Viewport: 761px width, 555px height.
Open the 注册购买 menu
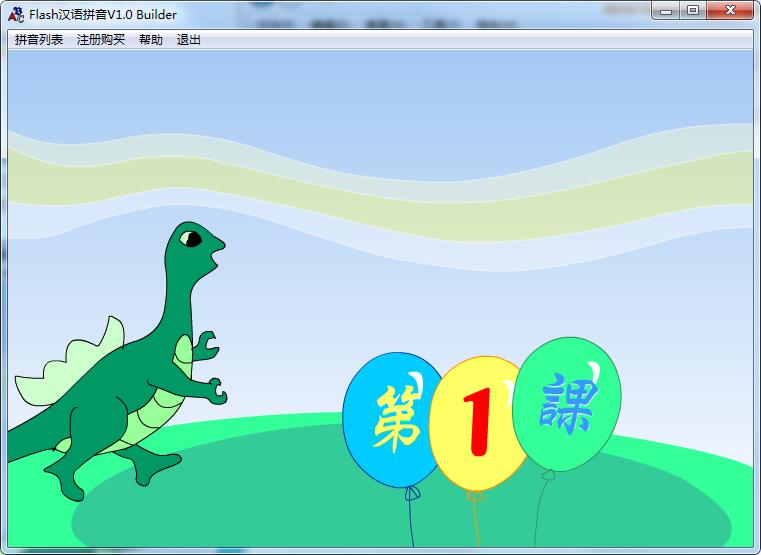(101, 40)
